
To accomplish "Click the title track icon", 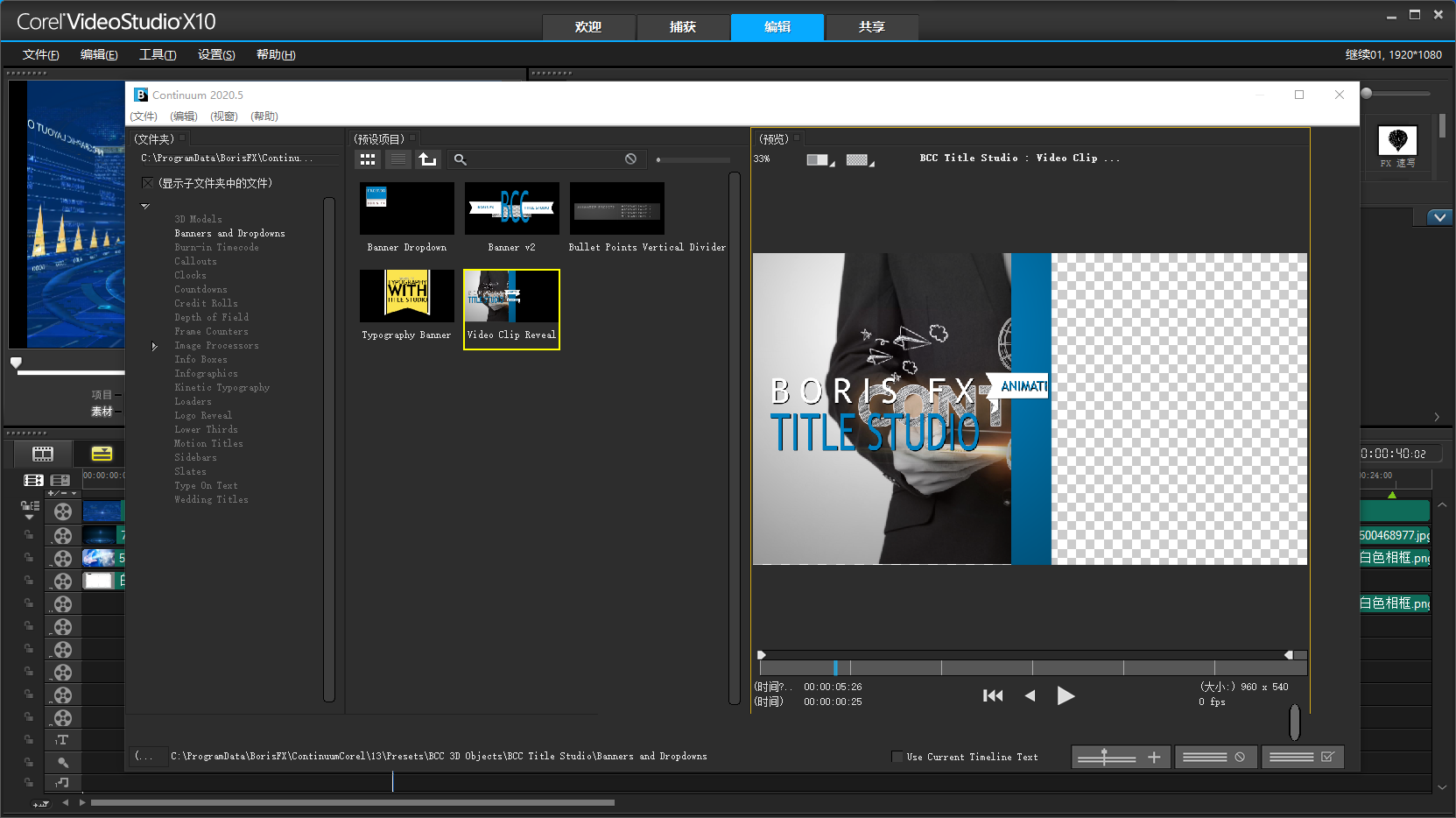I will (x=62, y=740).
